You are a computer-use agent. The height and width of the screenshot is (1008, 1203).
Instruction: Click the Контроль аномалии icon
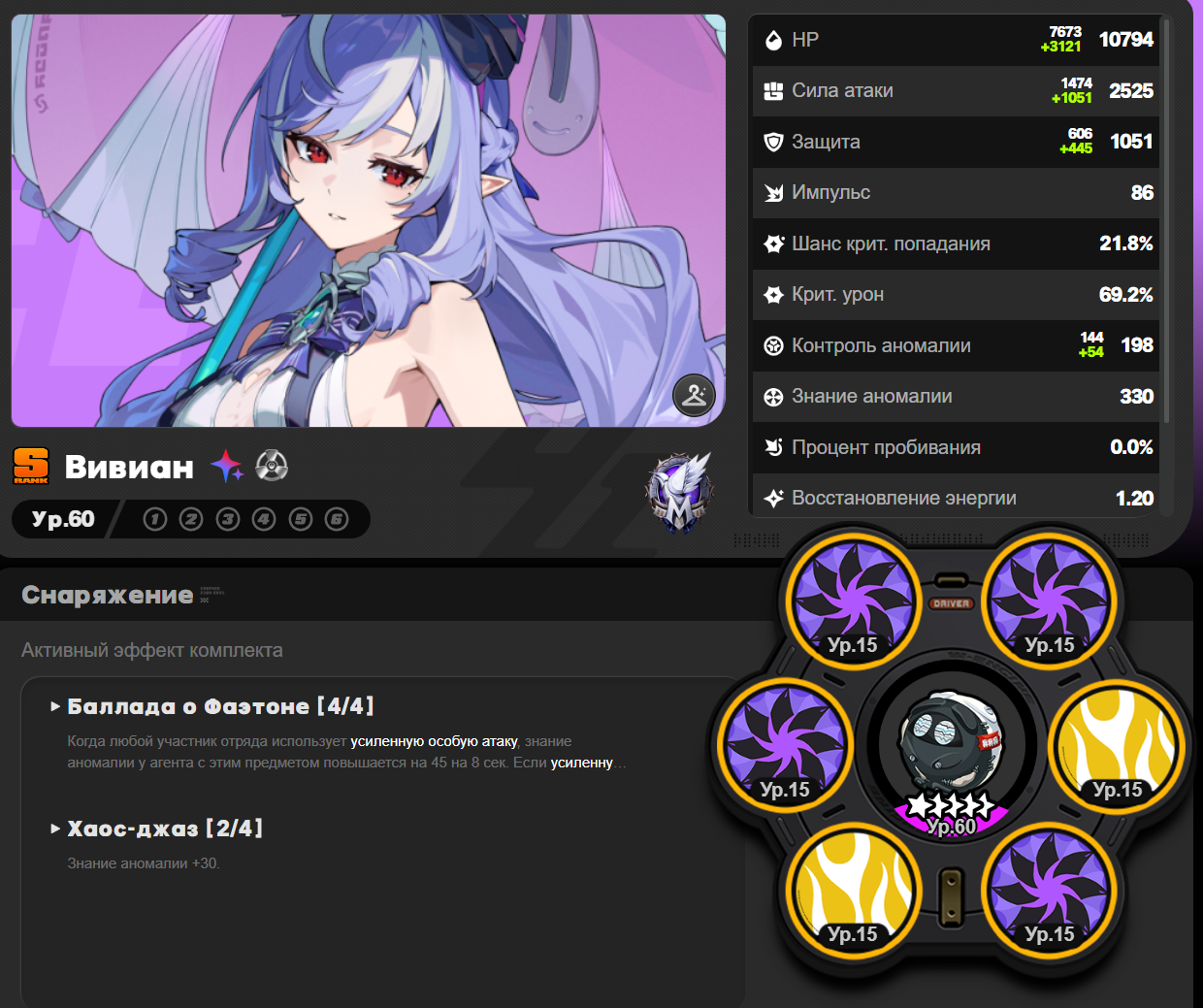[x=773, y=345]
